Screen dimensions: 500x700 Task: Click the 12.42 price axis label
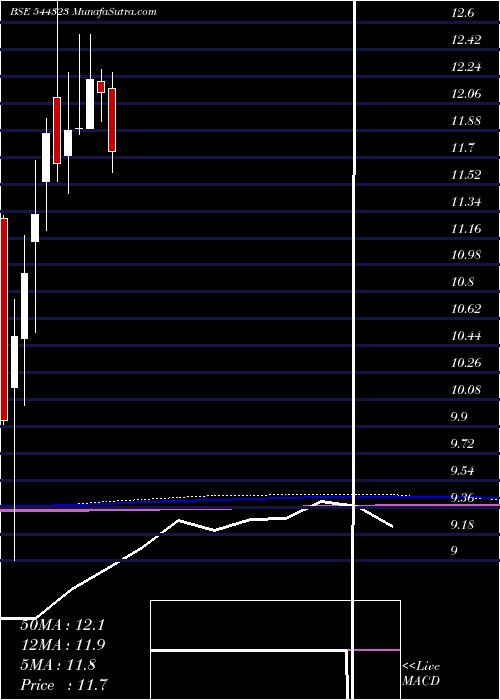(466, 40)
